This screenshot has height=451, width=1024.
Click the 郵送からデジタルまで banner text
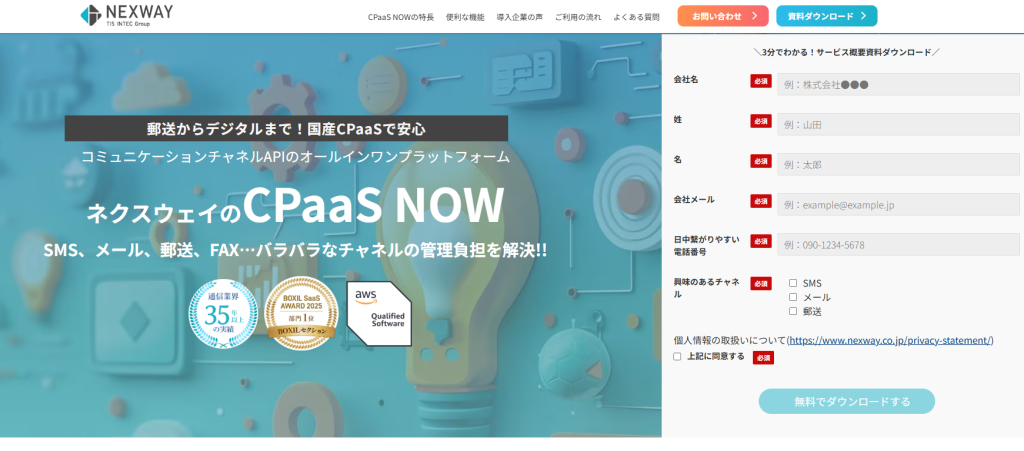click(x=286, y=129)
